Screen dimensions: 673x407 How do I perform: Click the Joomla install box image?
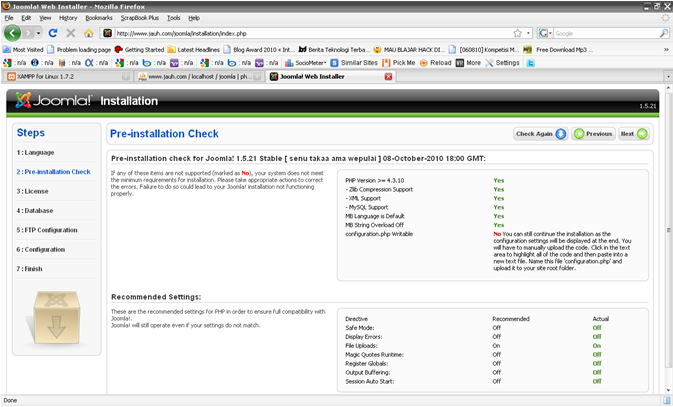point(57,318)
